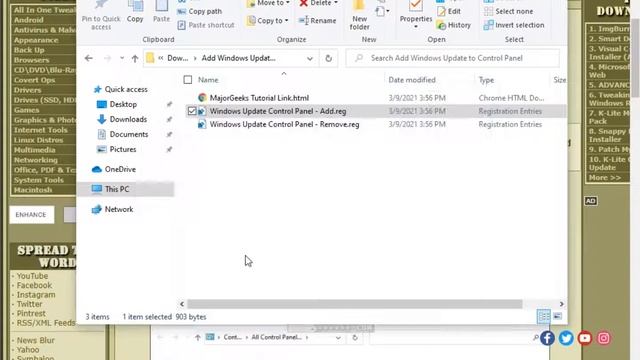This screenshot has height=360, width=640.
Task: Open MajorGeeks Facebook icon
Action: [x=547, y=338]
